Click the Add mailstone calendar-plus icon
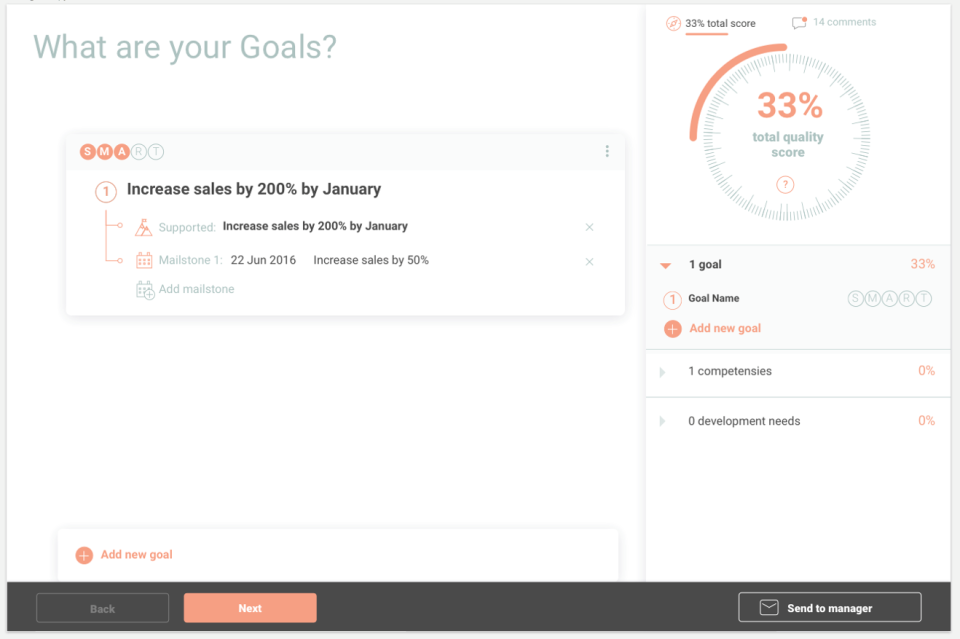 tap(145, 290)
